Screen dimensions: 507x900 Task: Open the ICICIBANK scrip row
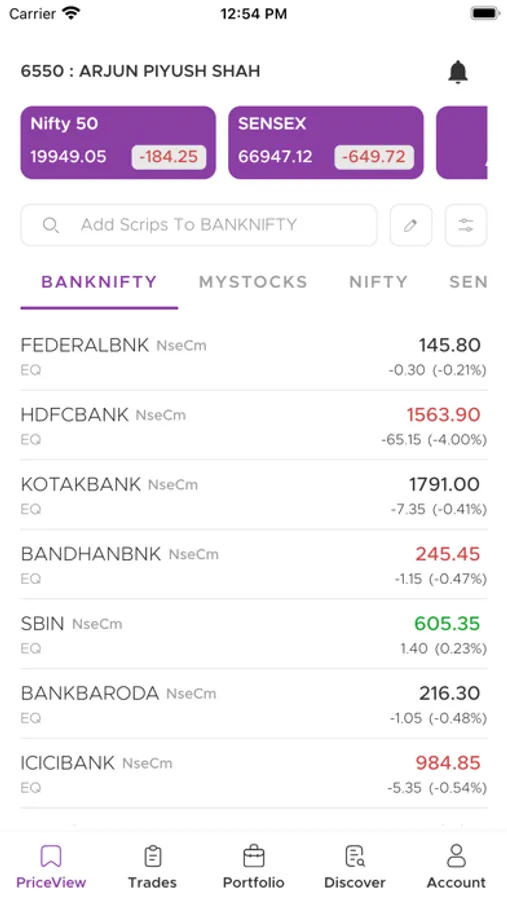[254, 774]
